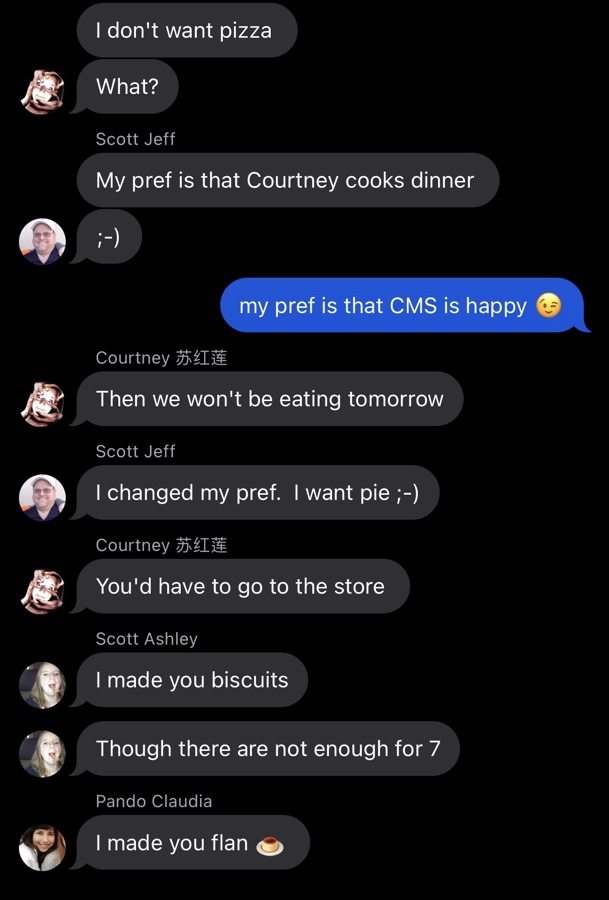Image resolution: width=609 pixels, height=900 pixels.
Task: Tap the winking emoji in the blue message
Action: tap(549, 305)
